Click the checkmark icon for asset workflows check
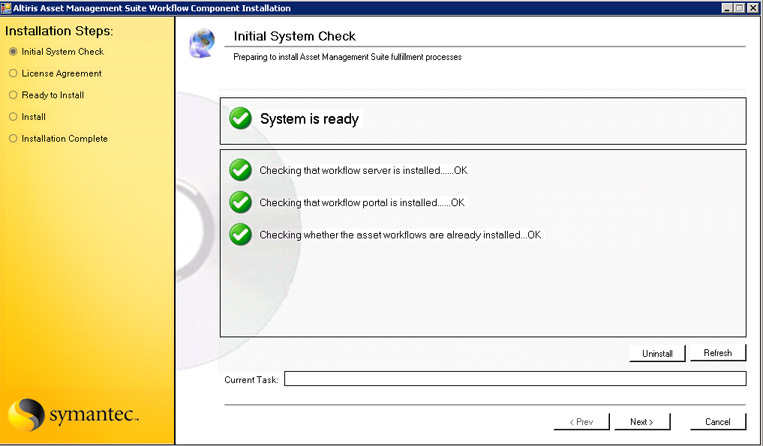Image resolution: width=763 pixels, height=446 pixels. 240,234
